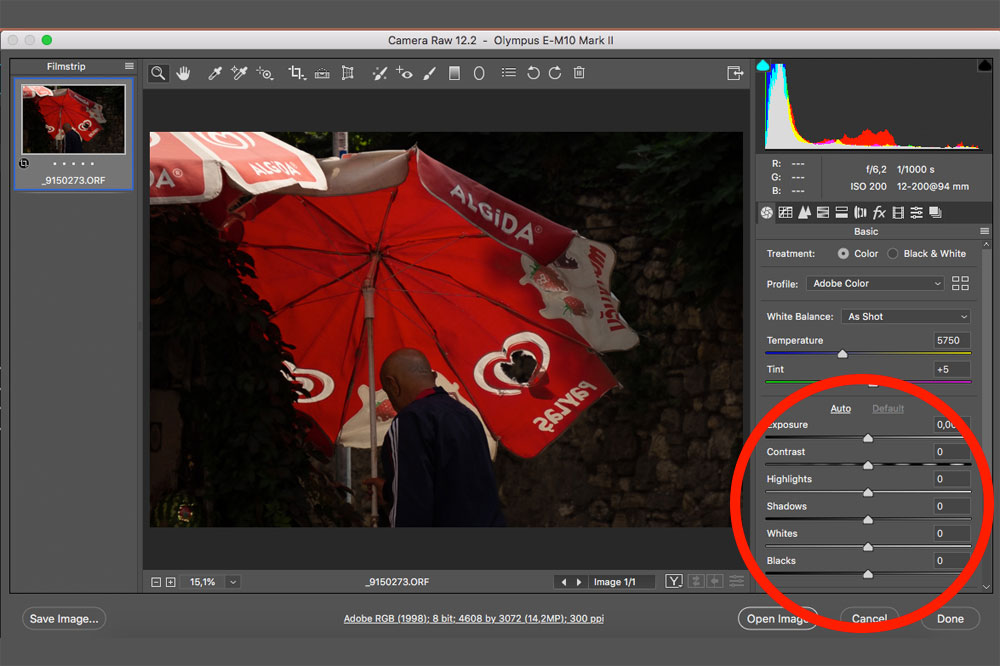Switch to the Lens Corrections tab
The width and height of the screenshot is (1000, 666).
click(x=860, y=212)
